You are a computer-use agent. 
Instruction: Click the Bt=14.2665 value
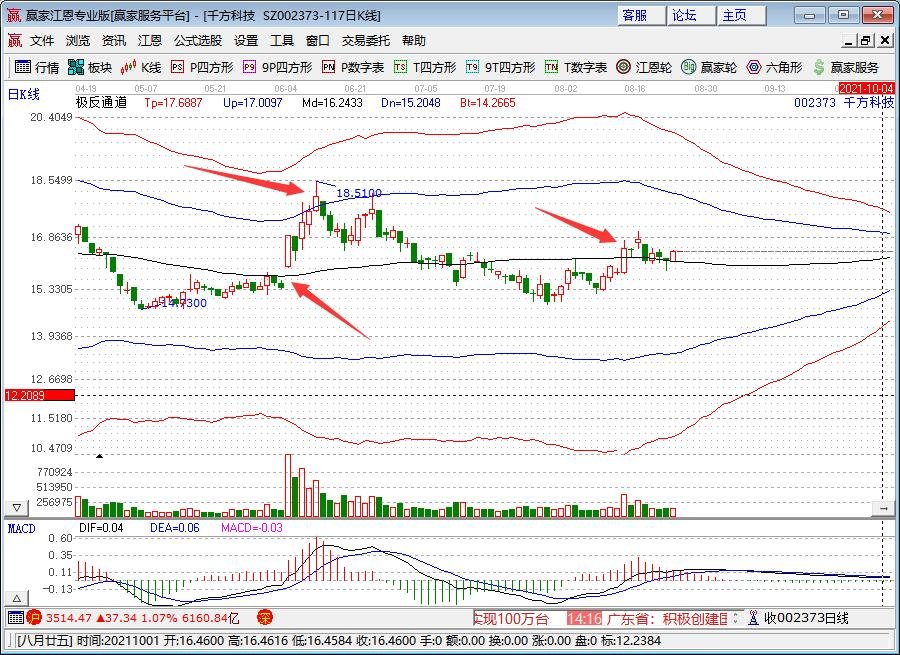coord(488,103)
